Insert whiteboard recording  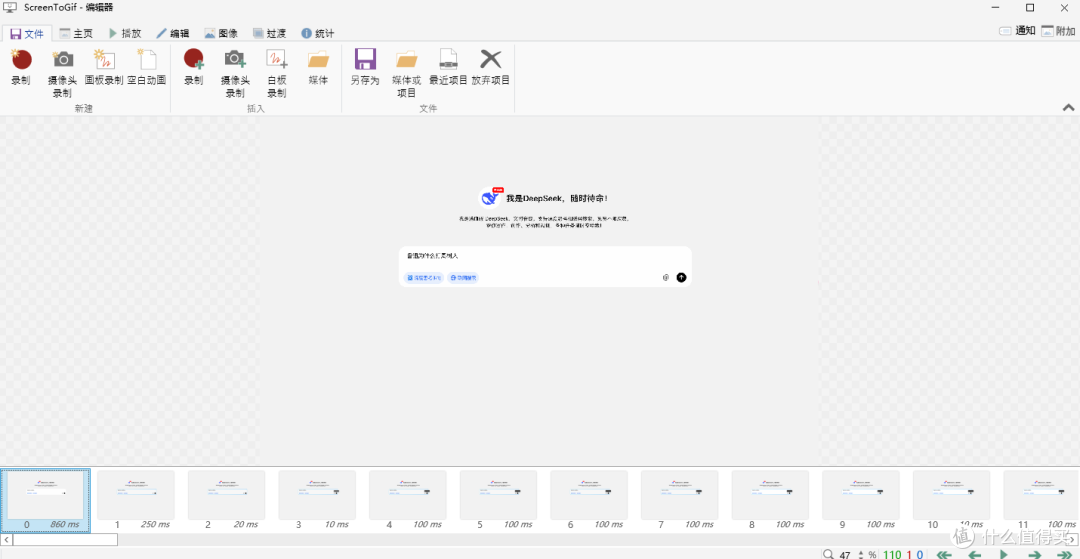click(x=277, y=73)
